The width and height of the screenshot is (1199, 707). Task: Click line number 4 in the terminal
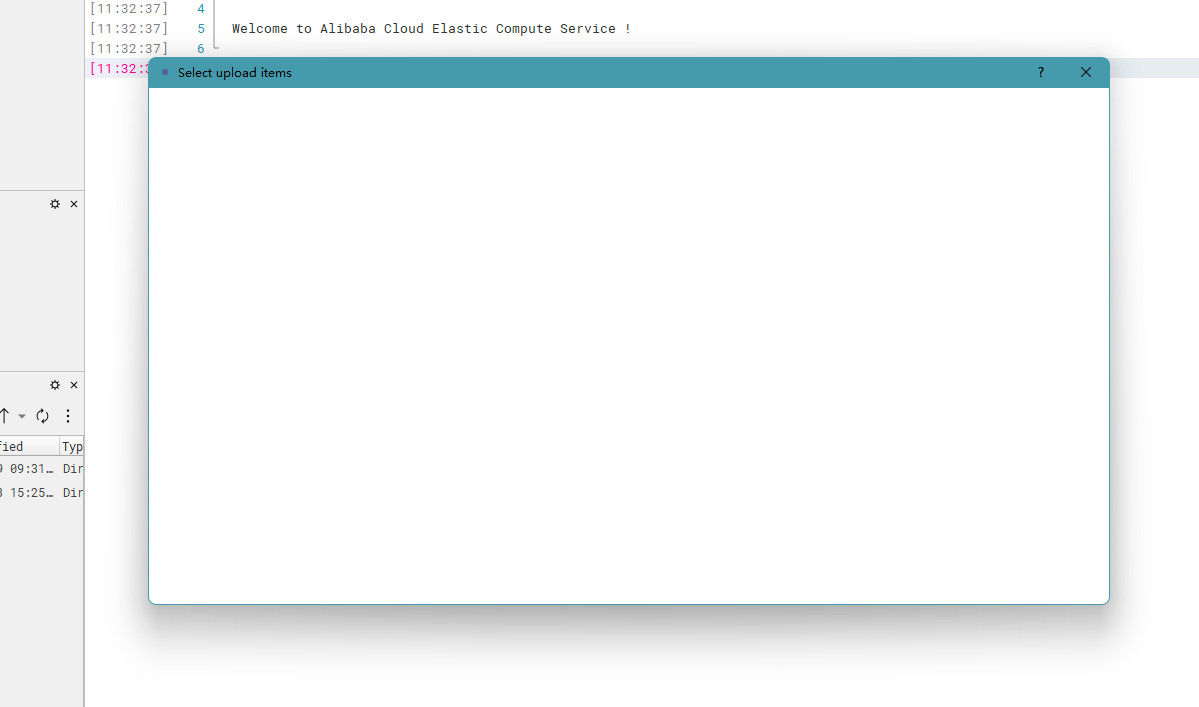tap(201, 9)
